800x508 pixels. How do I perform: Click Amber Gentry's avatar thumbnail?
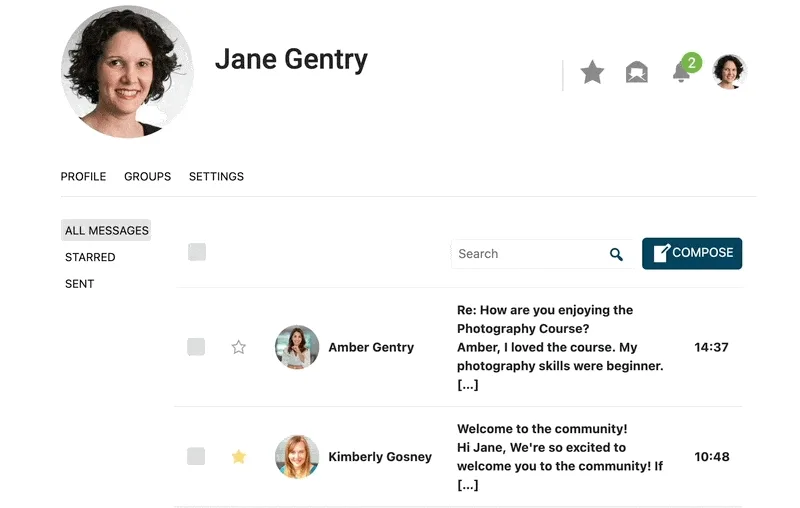coord(297,347)
